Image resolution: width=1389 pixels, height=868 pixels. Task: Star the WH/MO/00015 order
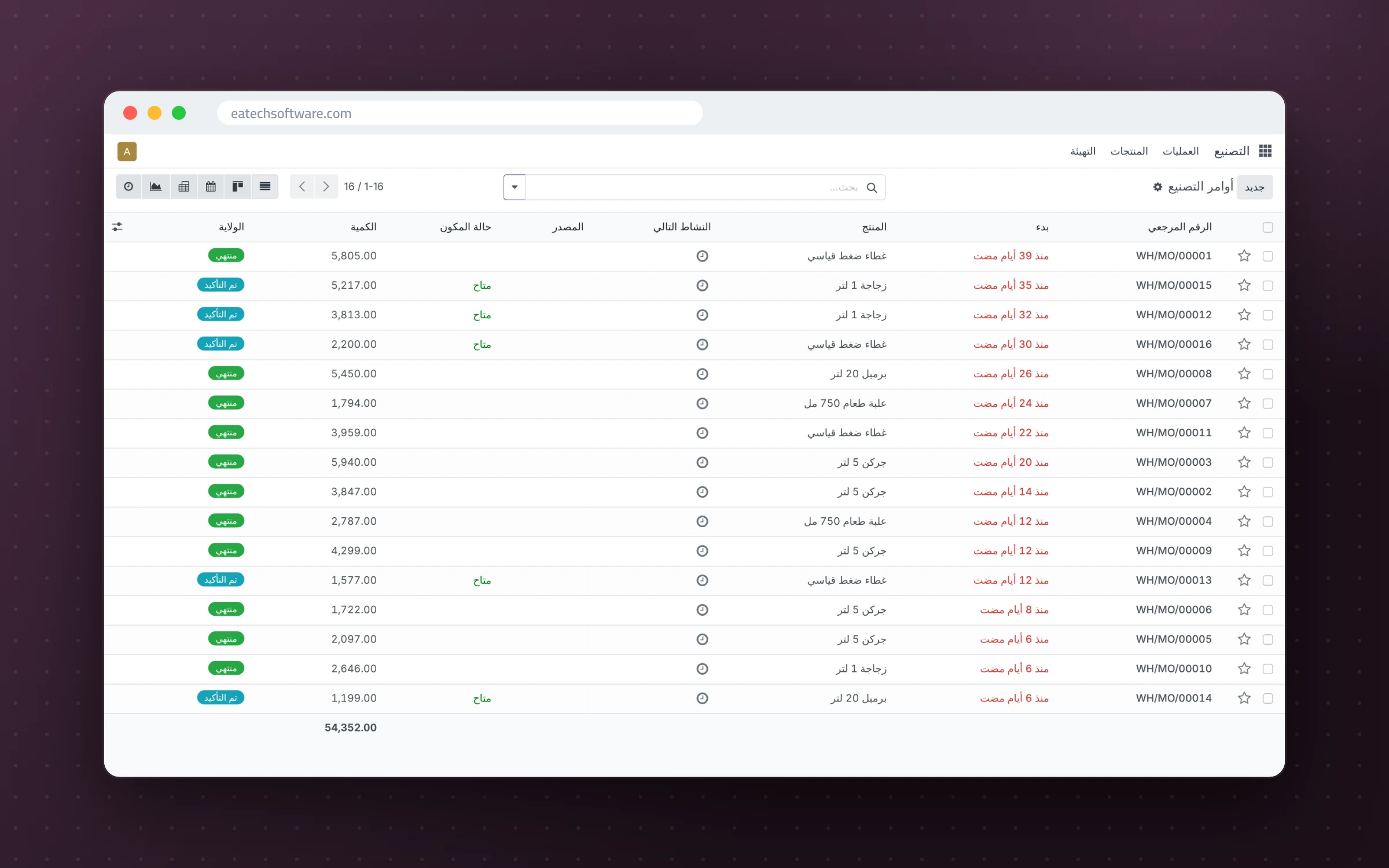pos(1244,285)
